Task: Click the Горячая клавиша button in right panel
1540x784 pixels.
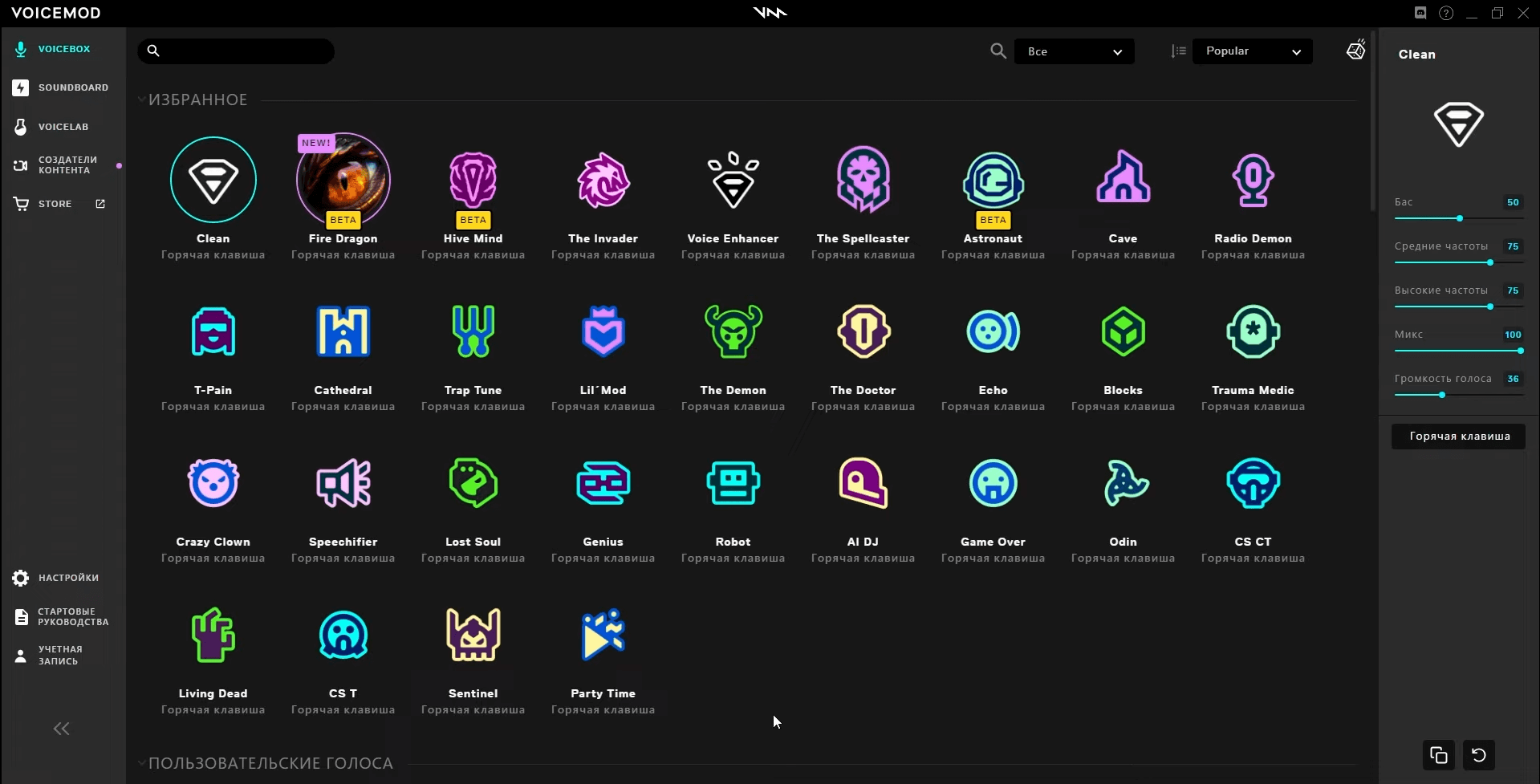Action: point(1458,437)
